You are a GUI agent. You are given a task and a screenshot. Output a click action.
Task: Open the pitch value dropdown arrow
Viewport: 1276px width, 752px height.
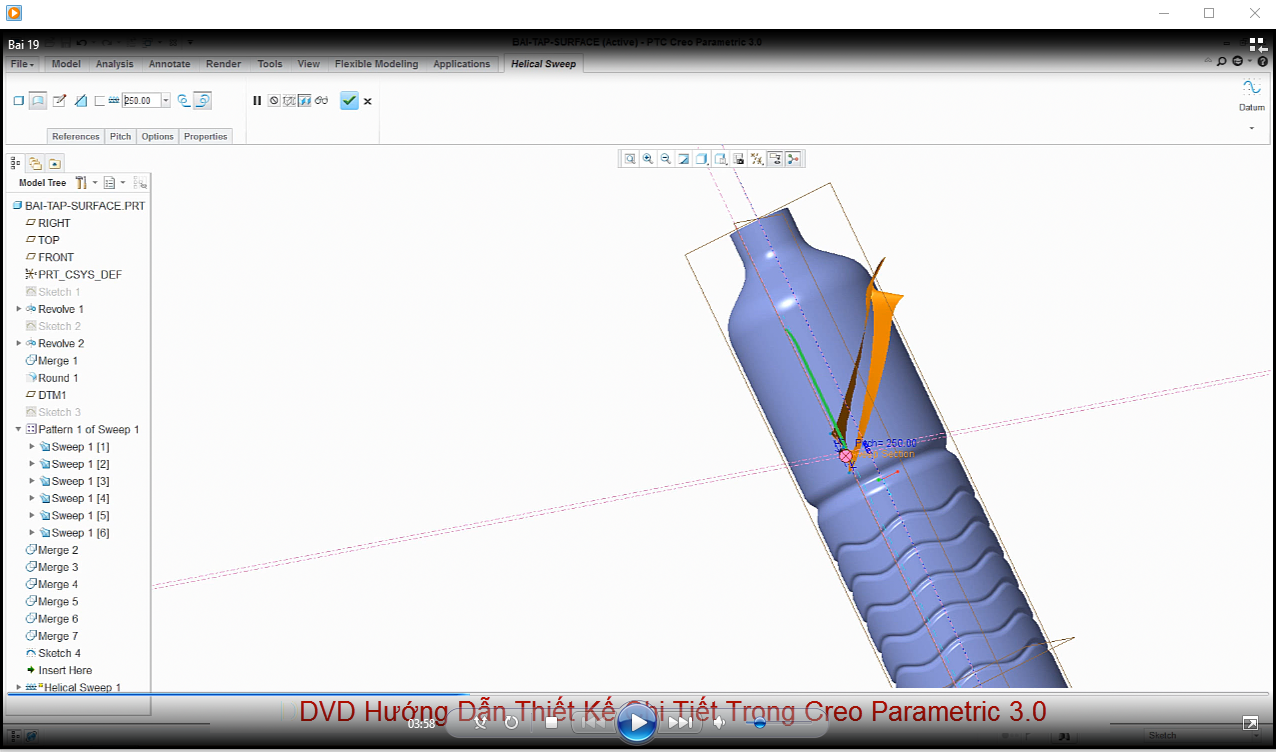tap(165, 100)
